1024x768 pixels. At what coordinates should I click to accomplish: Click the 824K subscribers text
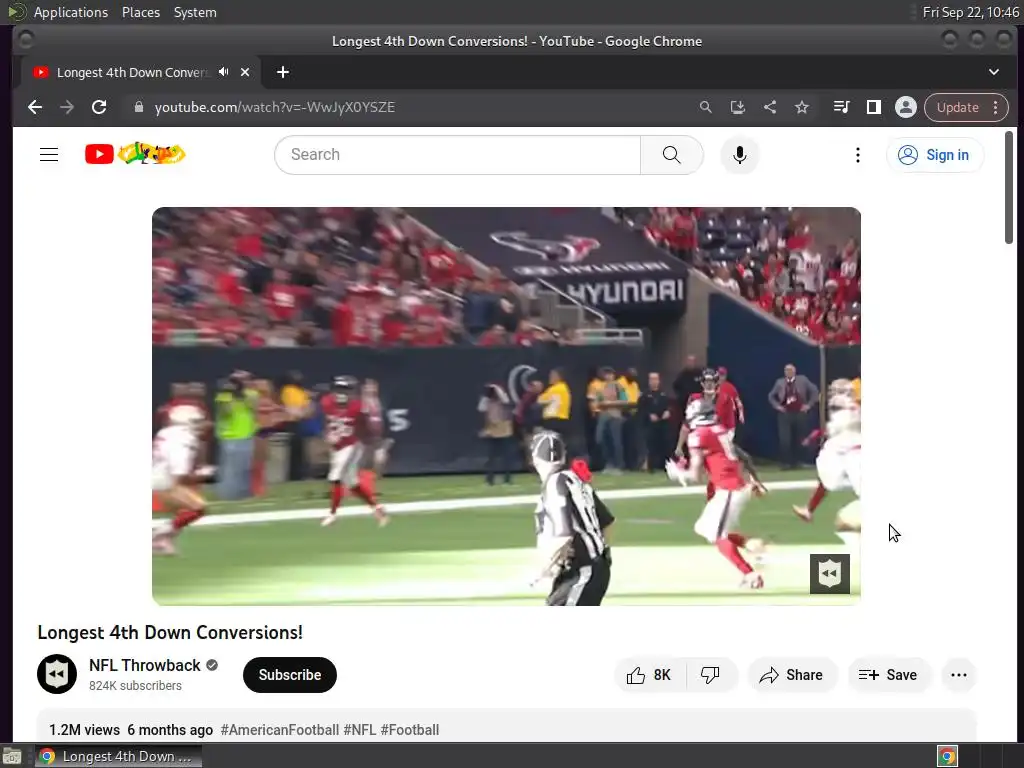coord(135,686)
